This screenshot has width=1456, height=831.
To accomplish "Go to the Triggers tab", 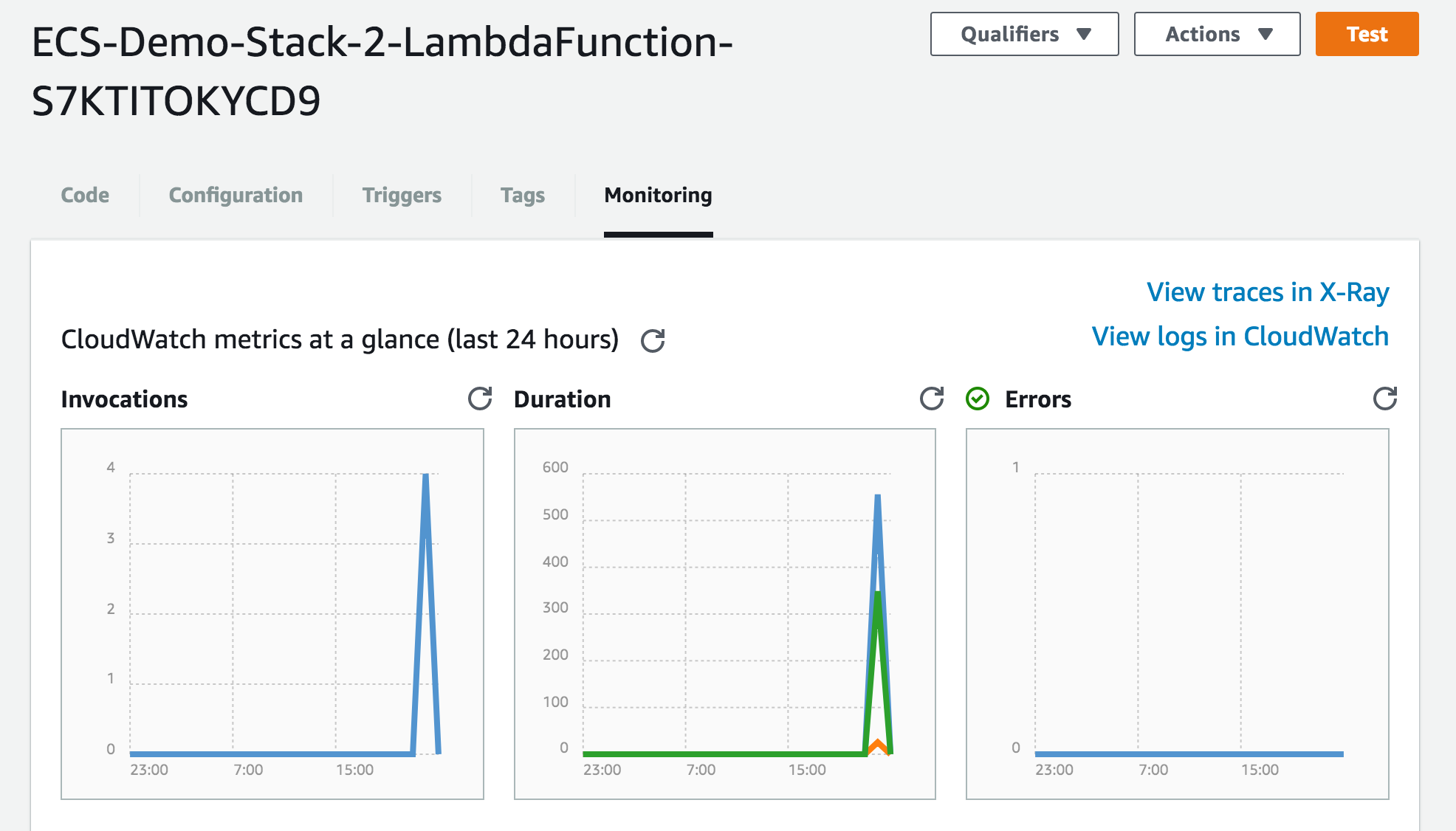I will (x=402, y=195).
